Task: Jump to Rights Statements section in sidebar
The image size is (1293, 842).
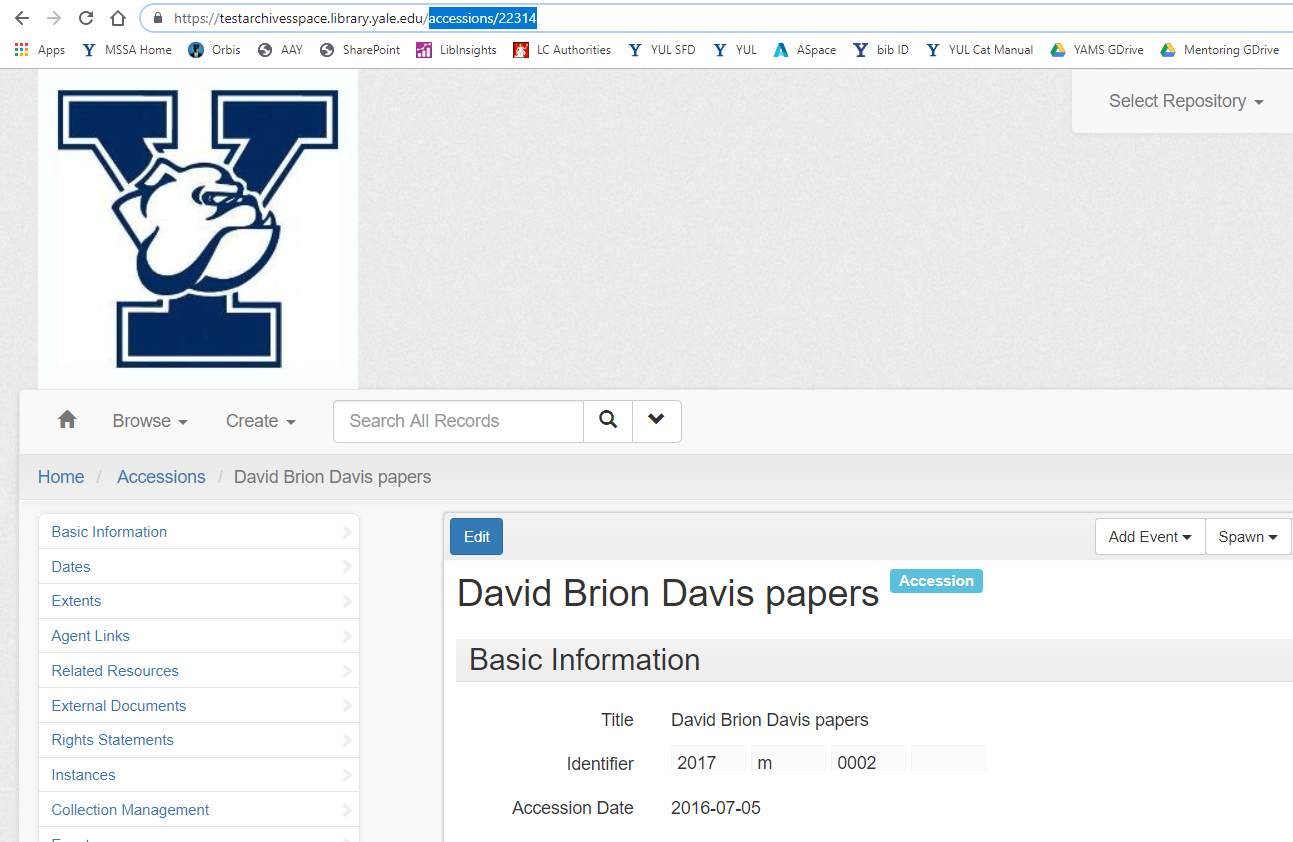Action: 198,740
